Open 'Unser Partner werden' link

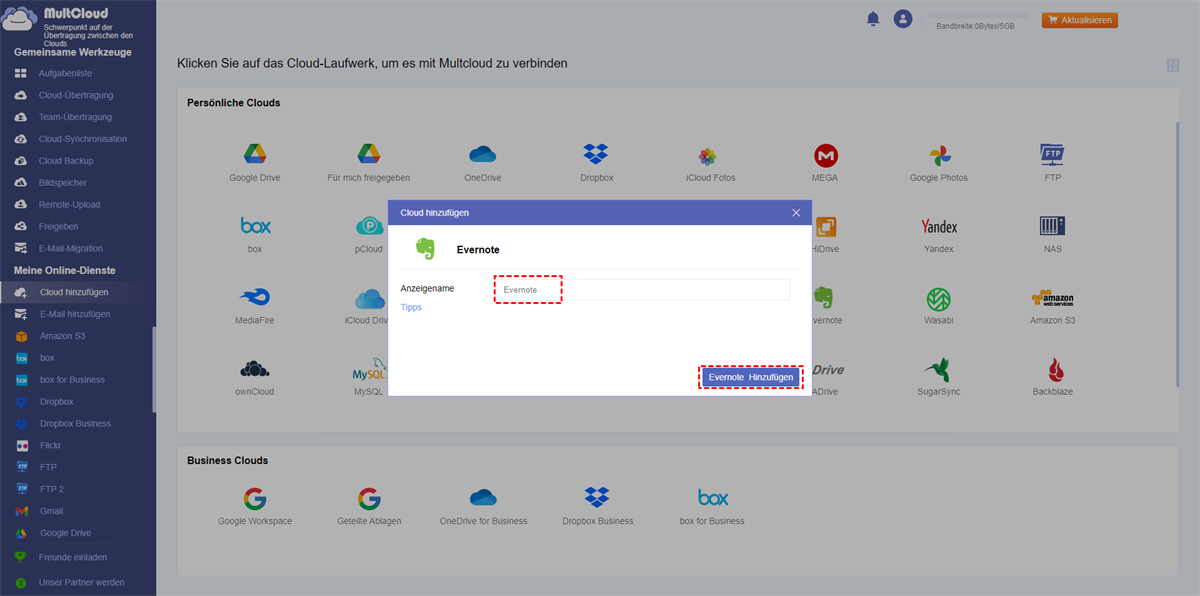point(82,582)
